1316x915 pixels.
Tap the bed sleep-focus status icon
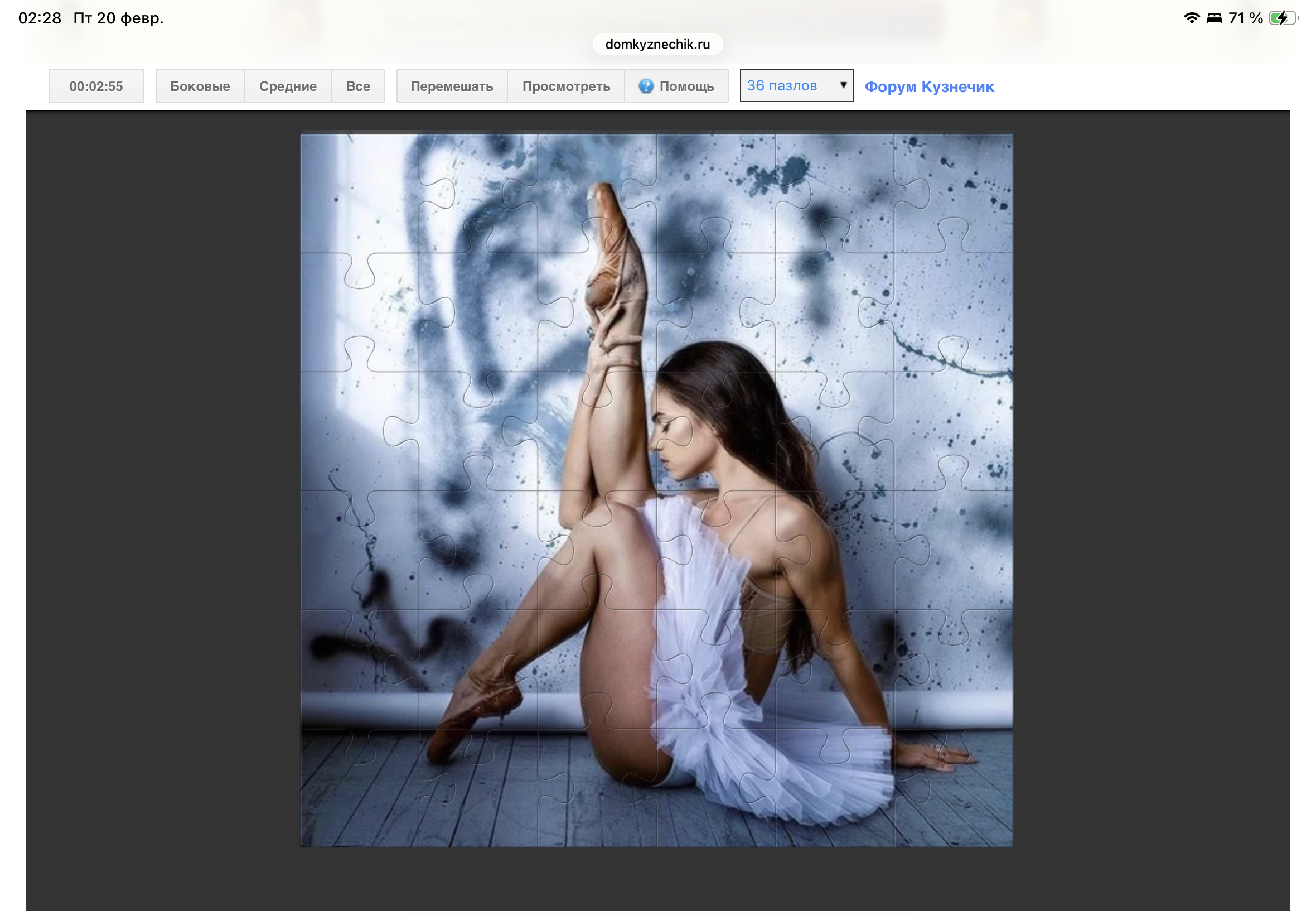(x=1214, y=18)
